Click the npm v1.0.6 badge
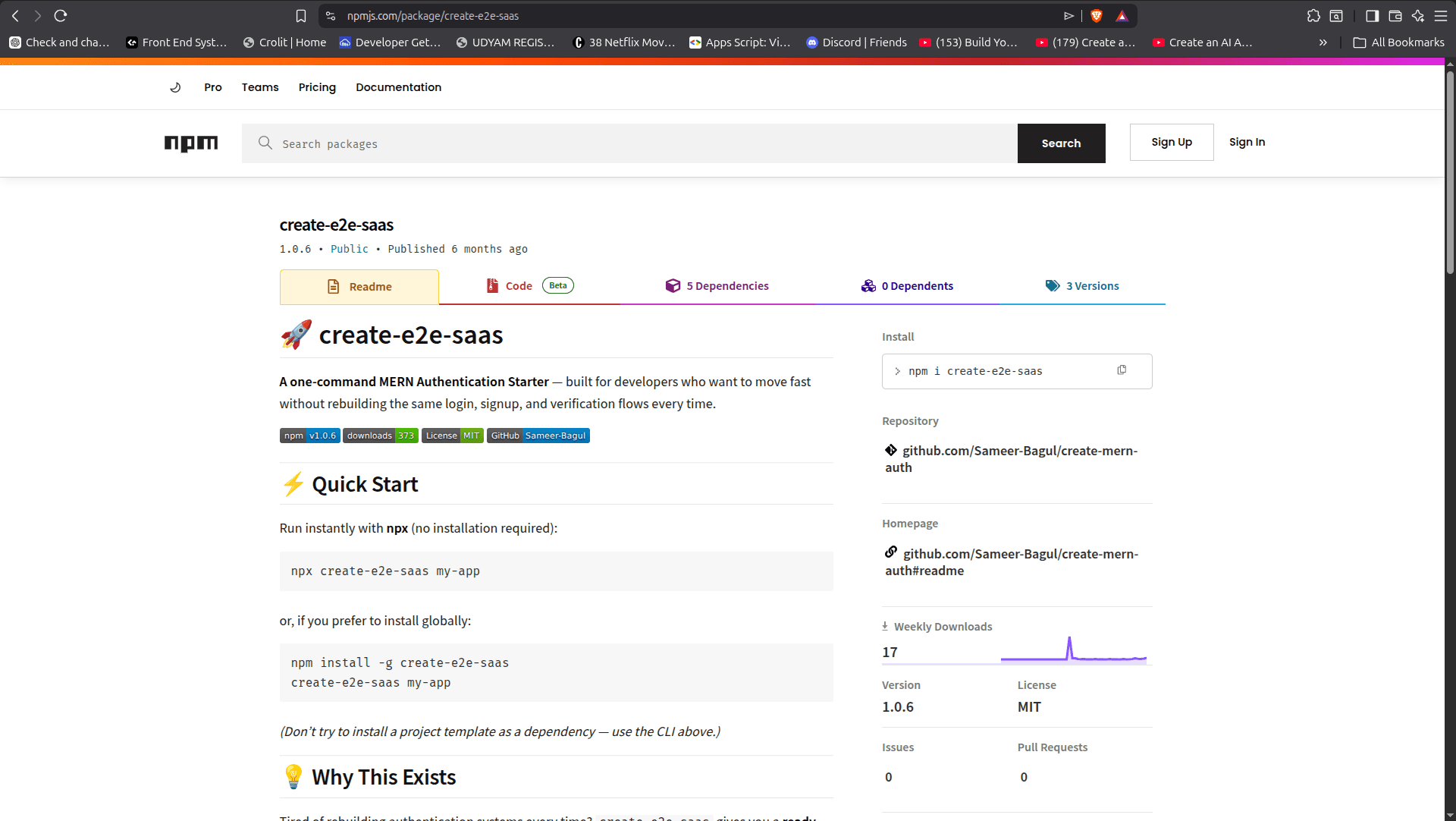 click(309, 436)
